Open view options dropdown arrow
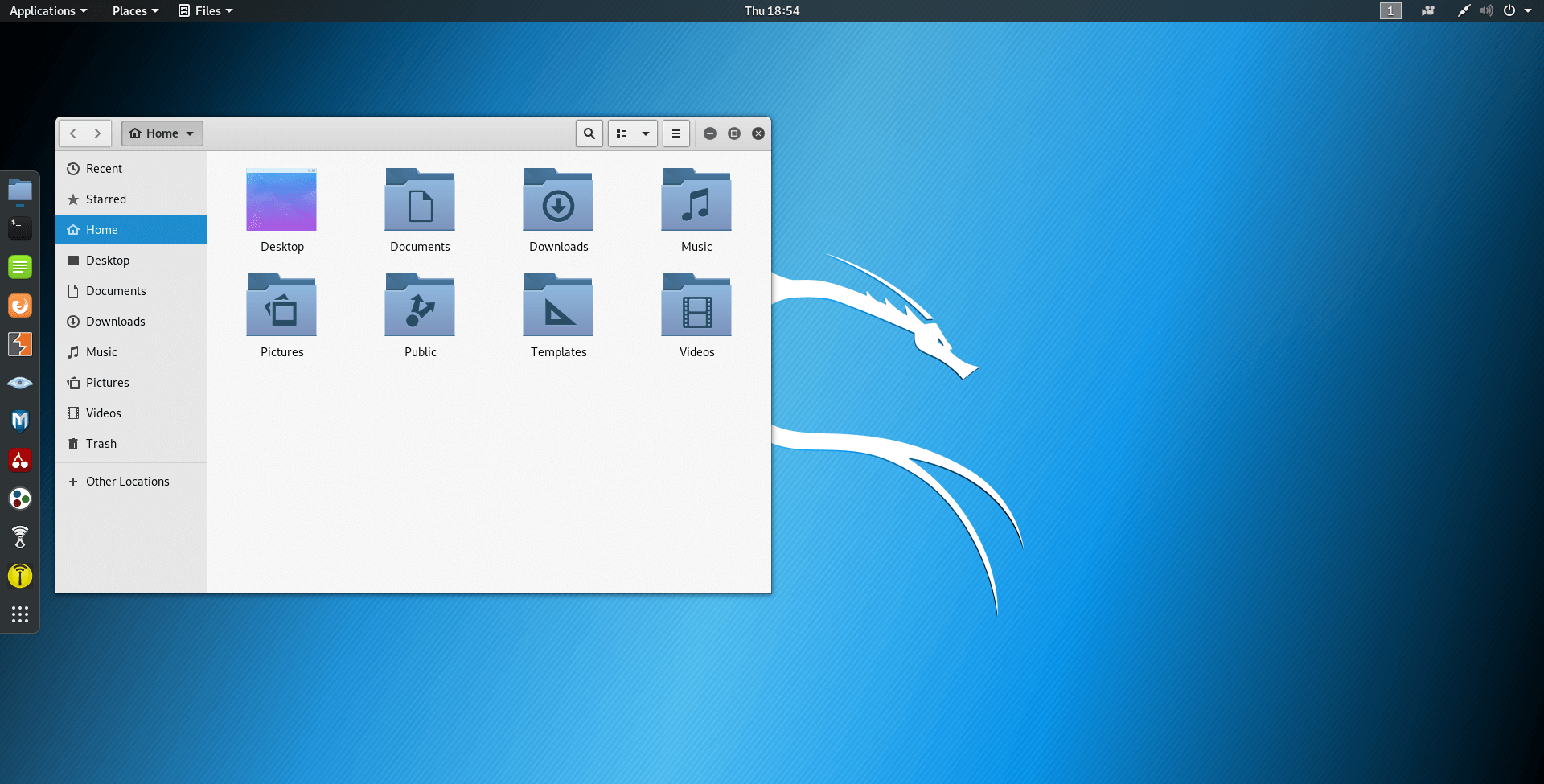Image resolution: width=1544 pixels, height=784 pixels. pos(646,133)
